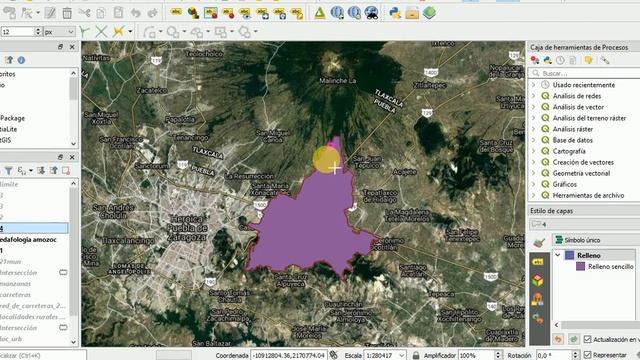Click the Coordenada input field

tap(289, 355)
